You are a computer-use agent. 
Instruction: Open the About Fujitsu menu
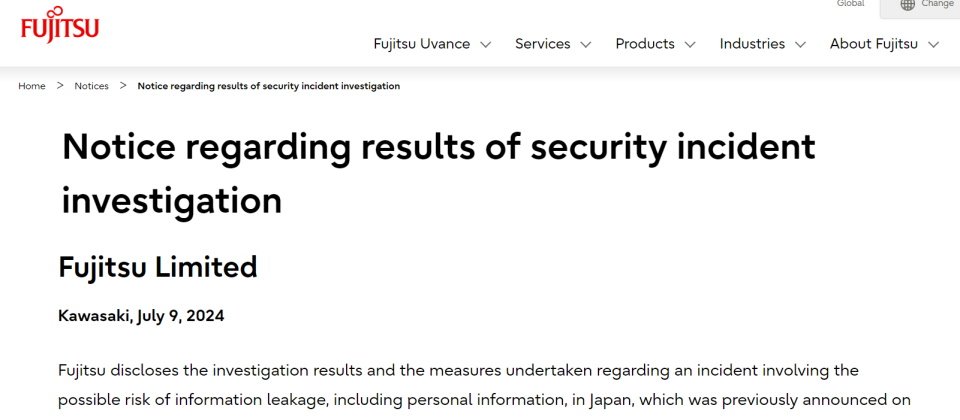(x=874, y=44)
